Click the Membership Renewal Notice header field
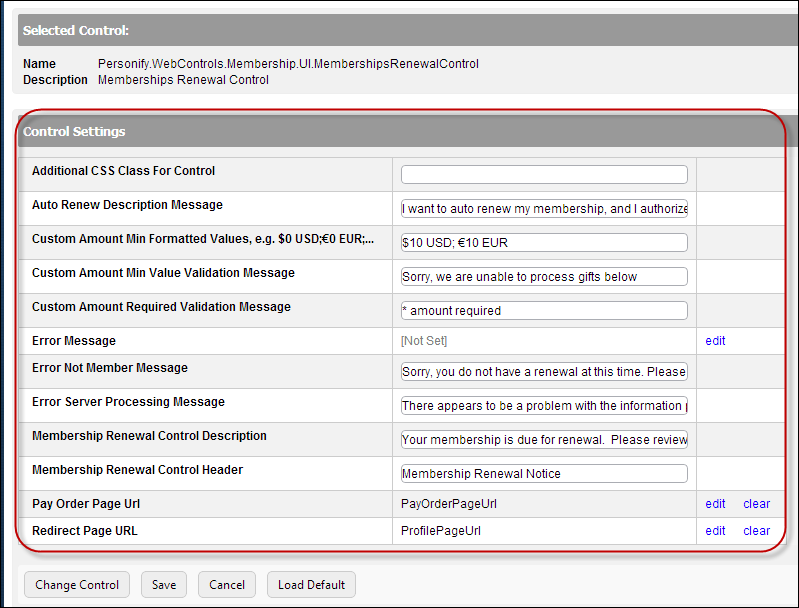 [x=544, y=473]
